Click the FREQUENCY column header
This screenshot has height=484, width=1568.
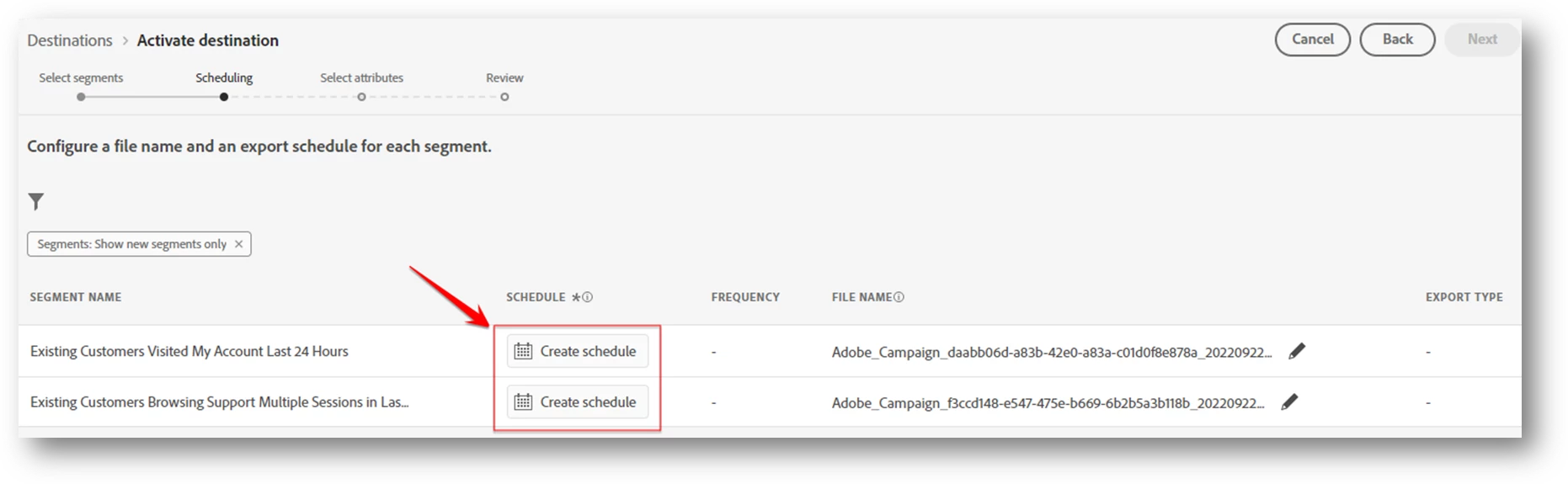point(745,297)
